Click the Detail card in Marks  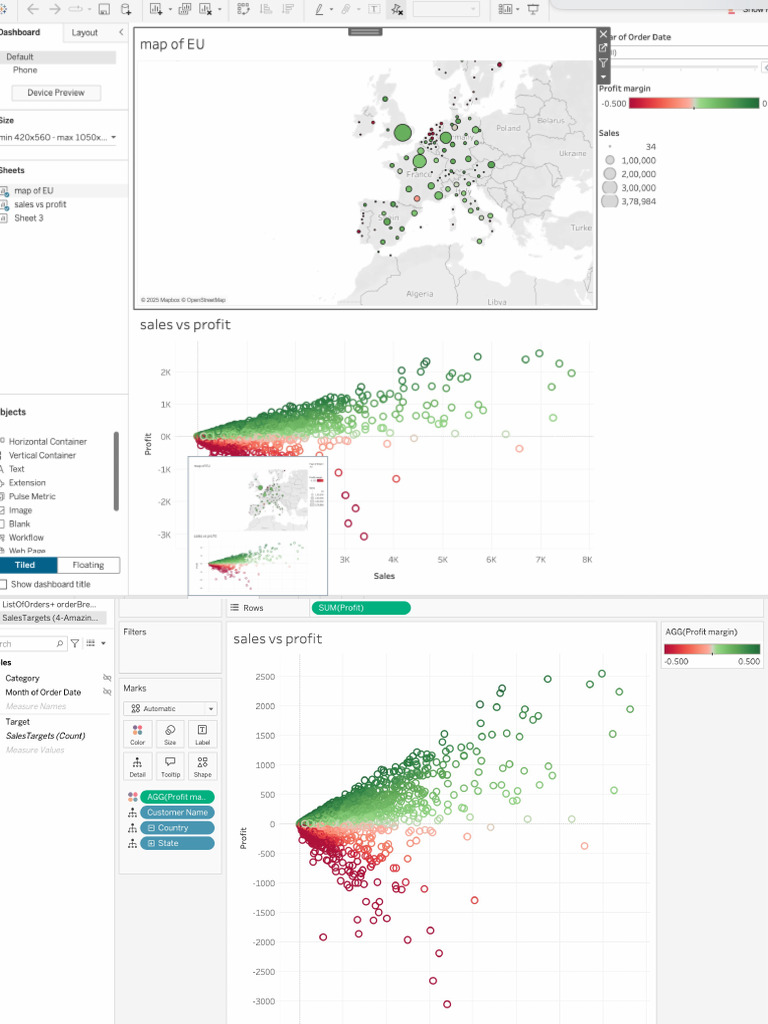tap(137, 766)
